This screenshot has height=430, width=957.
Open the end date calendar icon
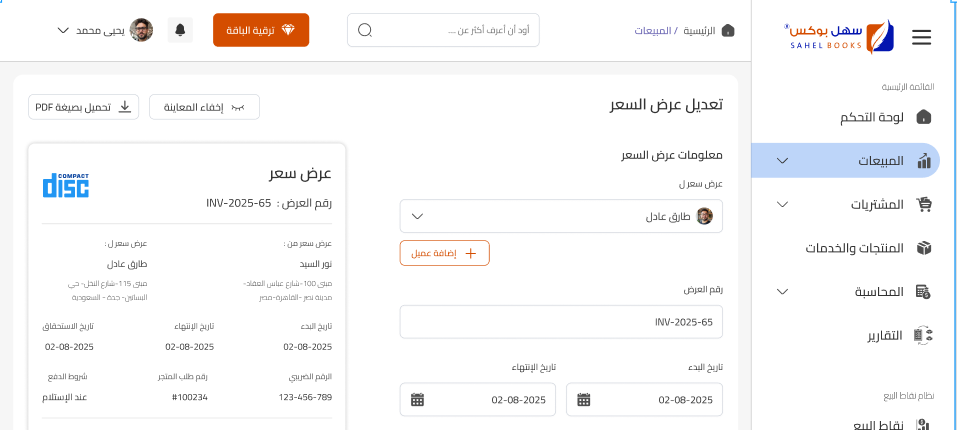pos(417,400)
